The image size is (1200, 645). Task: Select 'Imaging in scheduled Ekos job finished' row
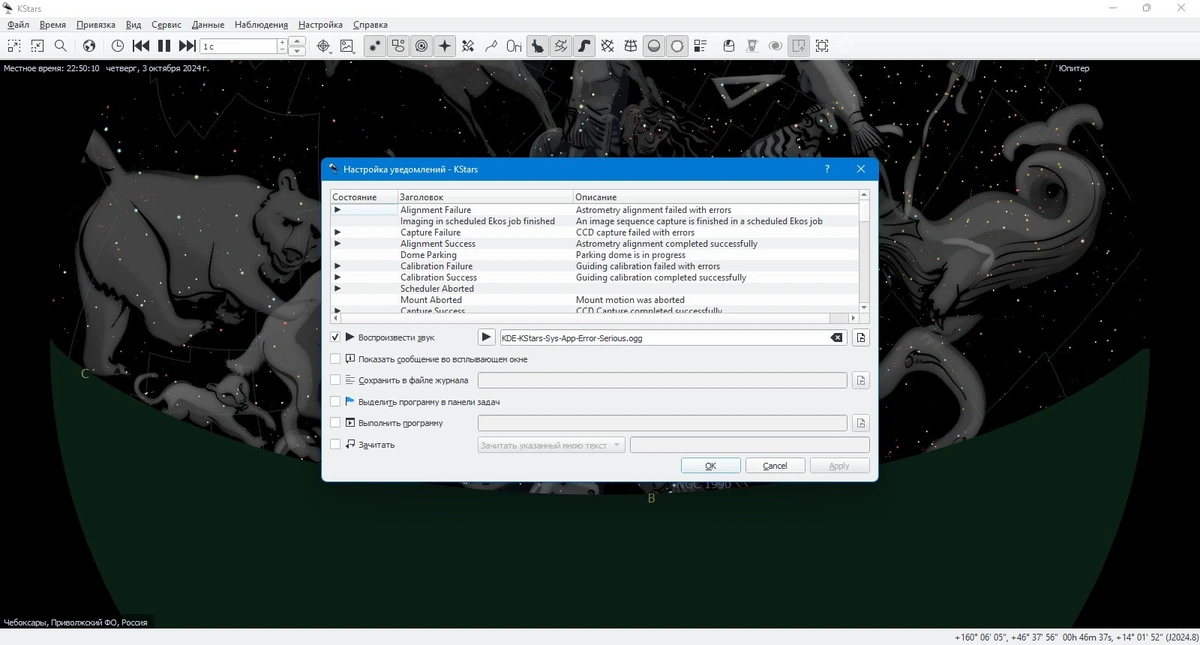click(x=595, y=221)
